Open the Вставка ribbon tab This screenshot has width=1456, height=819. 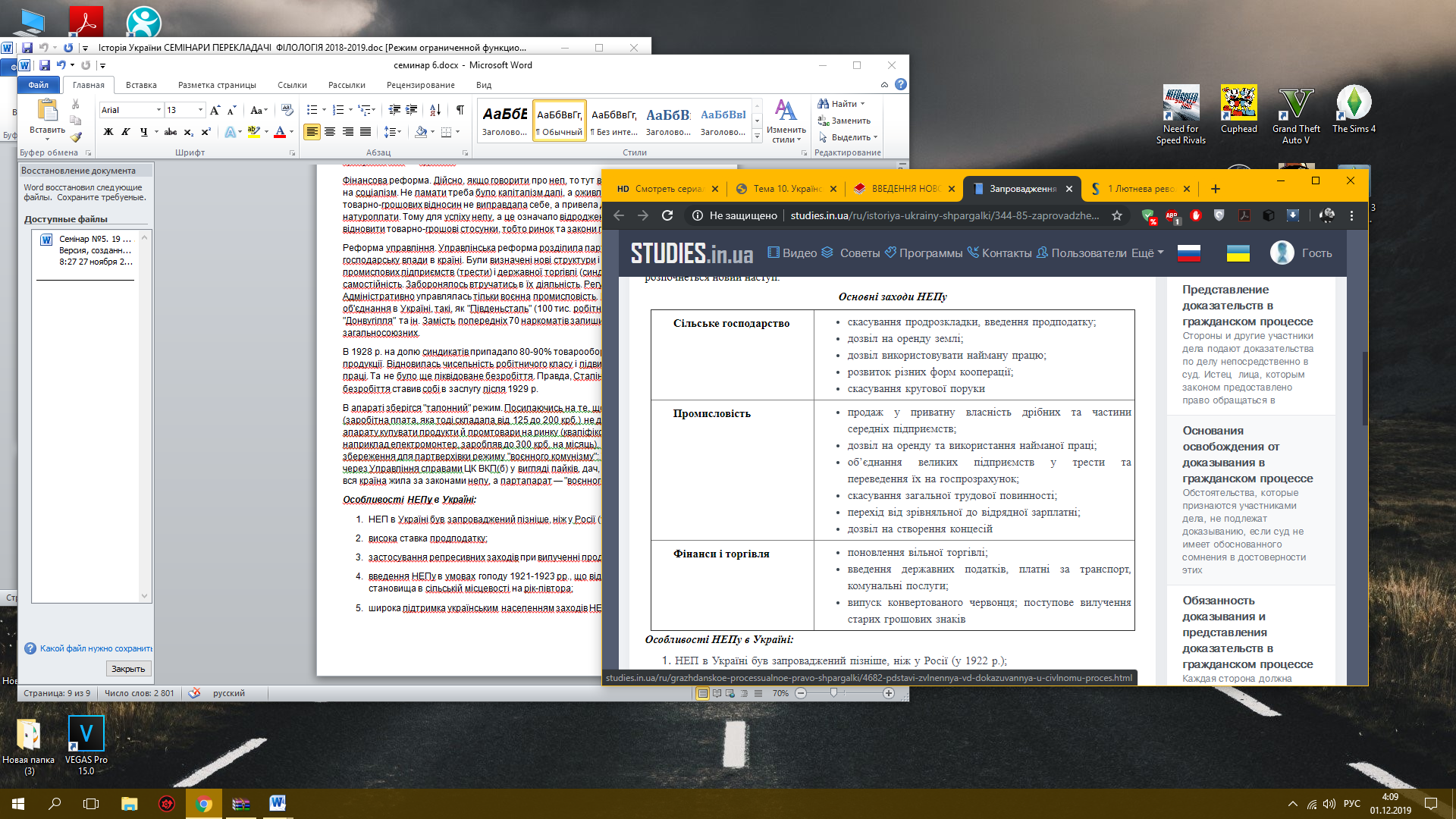(141, 85)
